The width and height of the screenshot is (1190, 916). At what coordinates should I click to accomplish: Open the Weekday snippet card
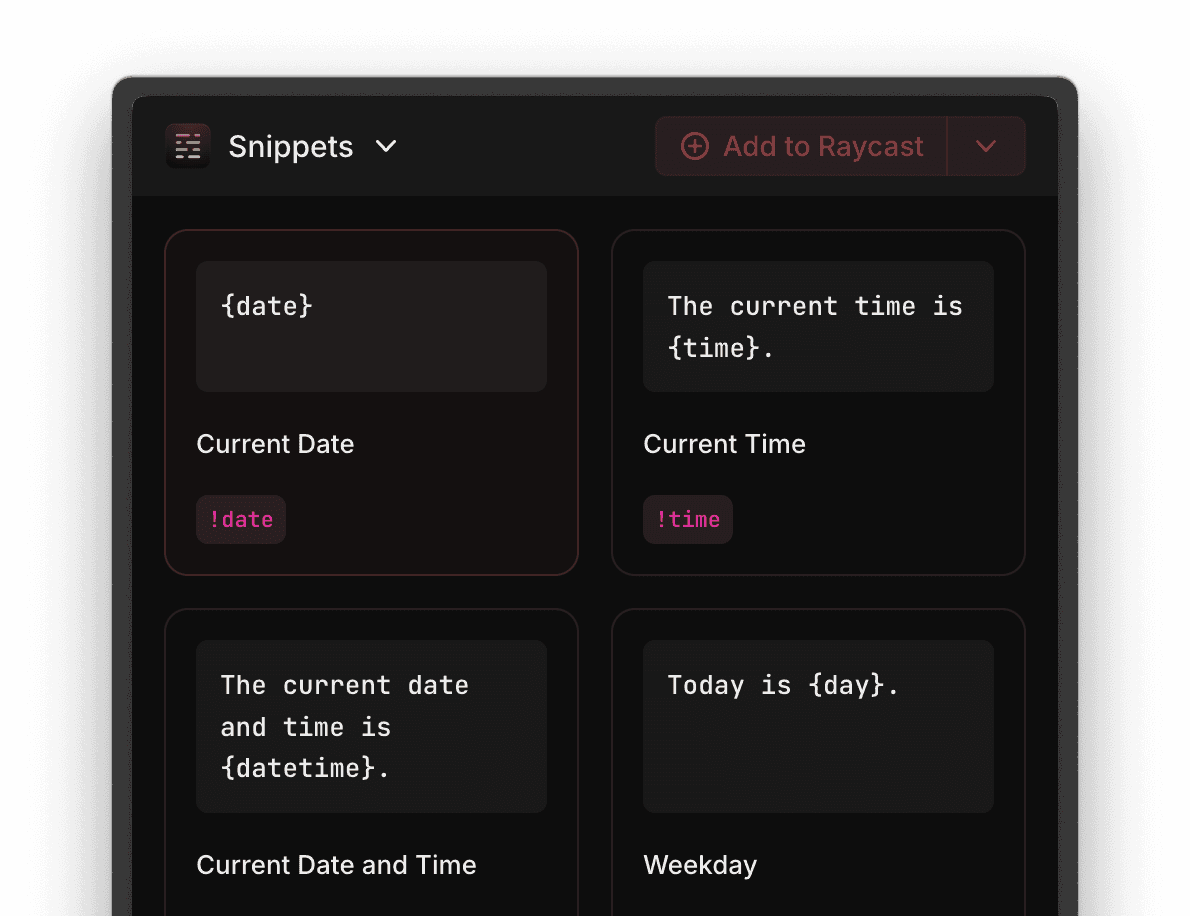coord(818,760)
